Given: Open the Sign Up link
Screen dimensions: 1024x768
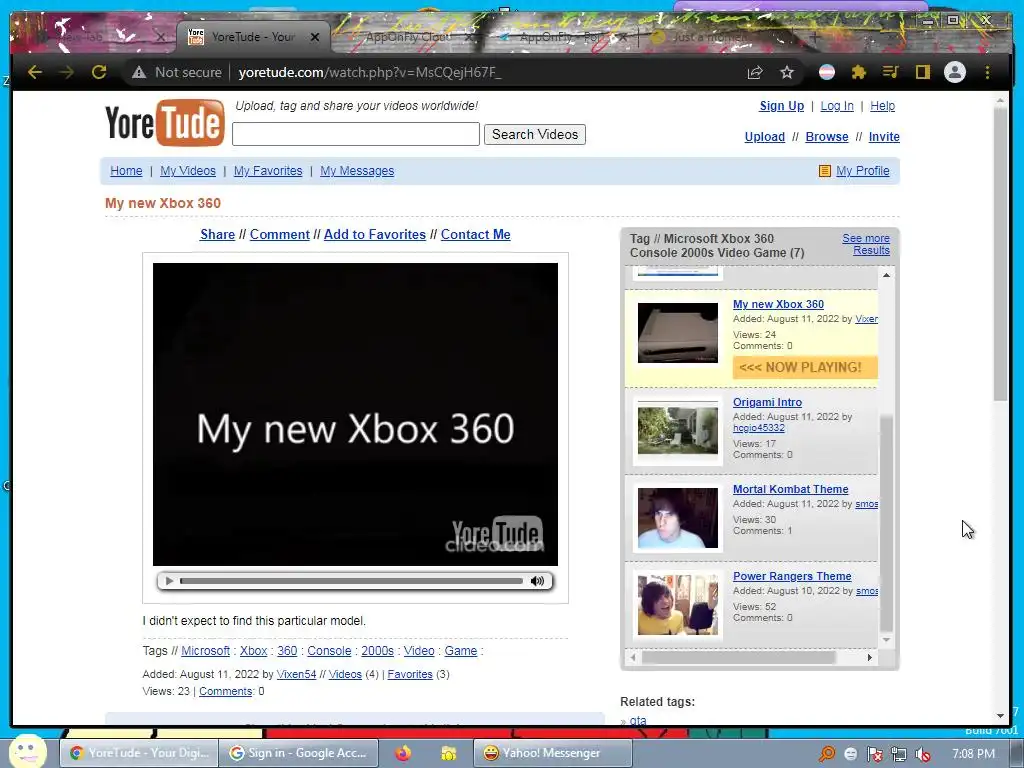Looking at the screenshot, I should (x=782, y=106).
